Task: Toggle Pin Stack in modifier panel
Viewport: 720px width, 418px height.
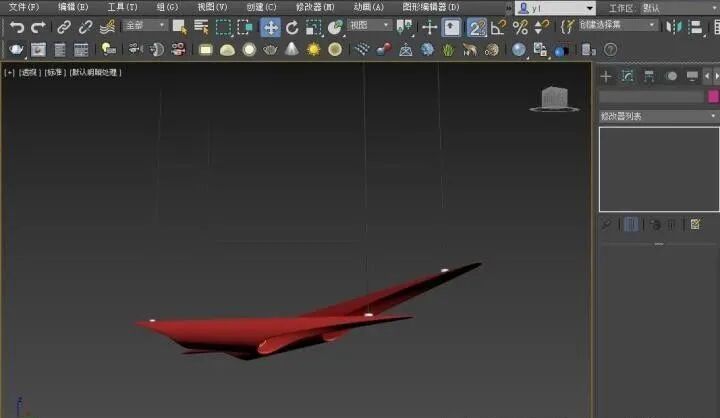Action: (606, 224)
